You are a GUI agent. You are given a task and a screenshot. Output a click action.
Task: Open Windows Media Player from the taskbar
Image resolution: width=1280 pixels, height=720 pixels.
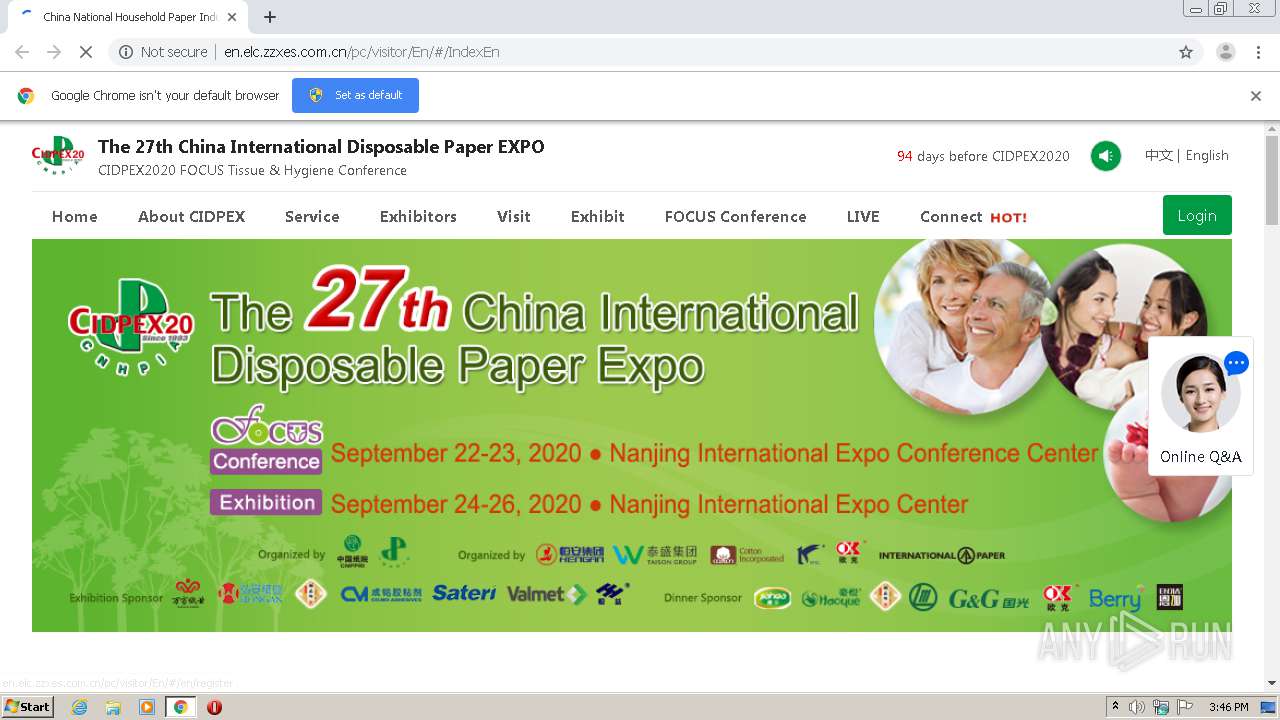147,707
